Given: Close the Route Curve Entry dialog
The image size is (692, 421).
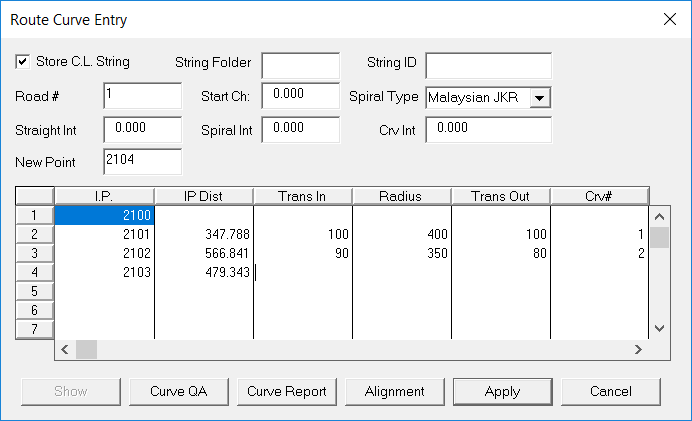Looking at the screenshot, I should [669, 19].
